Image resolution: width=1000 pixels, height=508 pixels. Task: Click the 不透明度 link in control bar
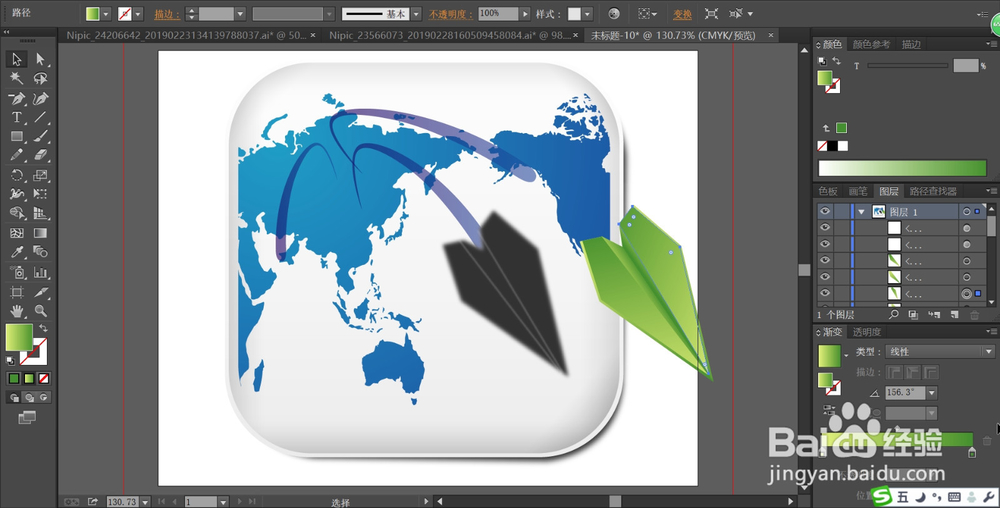click(x=451, y=14)
